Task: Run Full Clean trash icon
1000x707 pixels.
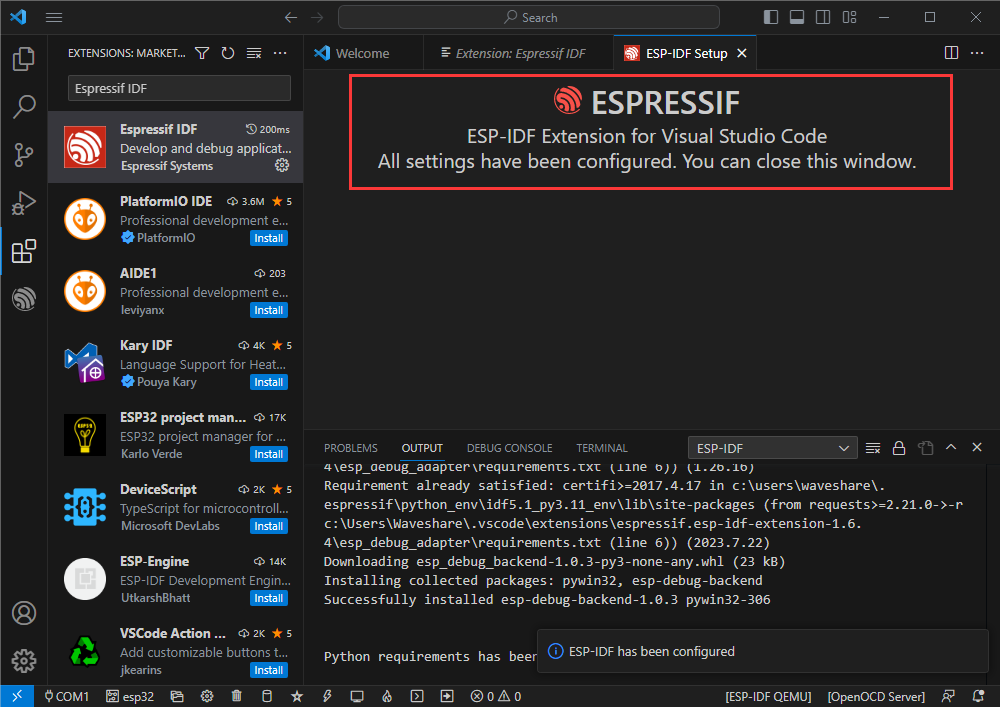Action: click(237, 696)
